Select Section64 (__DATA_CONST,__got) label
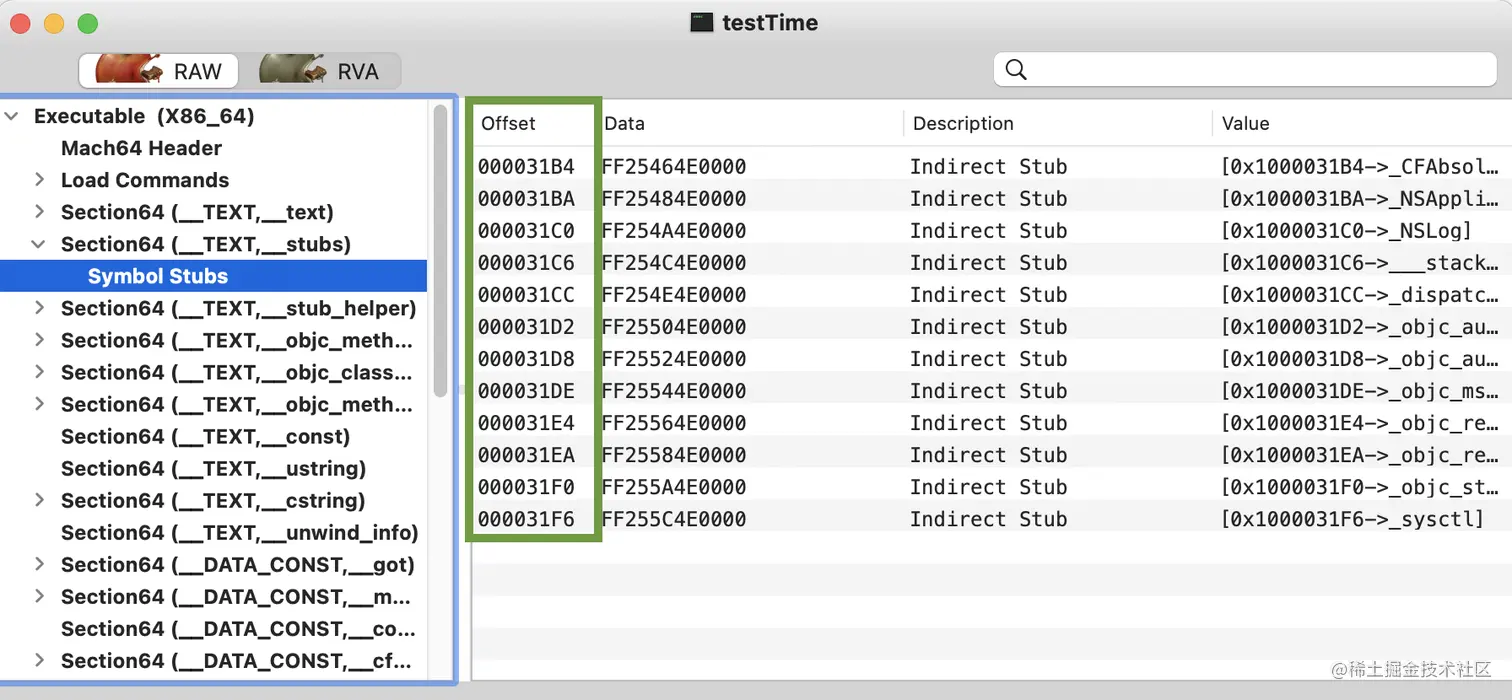 (238, 564)
